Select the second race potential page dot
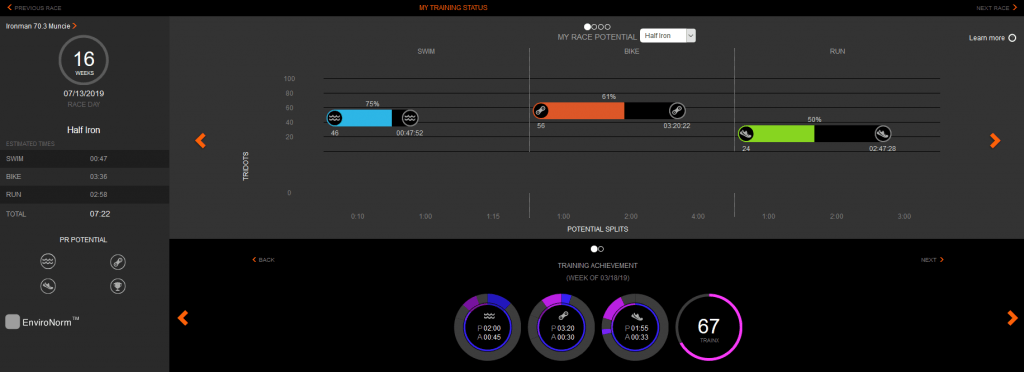Viewport: 1024px width, 372px height. tap(594, 27)
